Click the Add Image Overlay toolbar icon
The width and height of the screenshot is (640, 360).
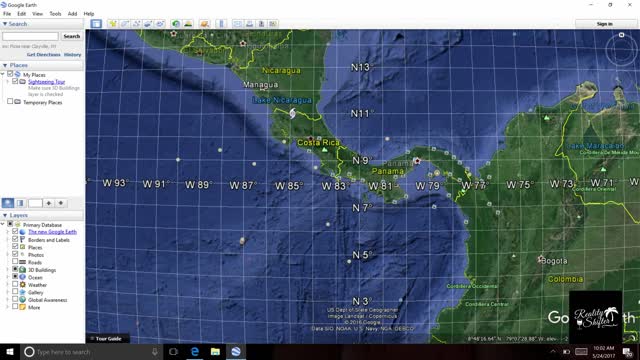[148, 24]
